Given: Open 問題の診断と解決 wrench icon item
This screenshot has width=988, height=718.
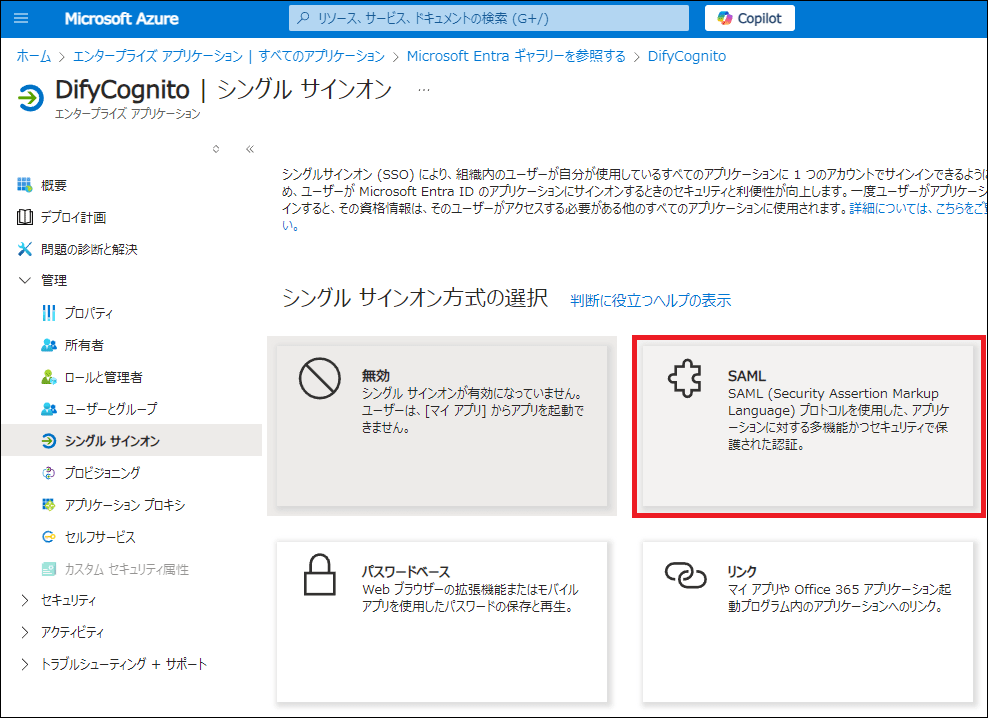Looking at the screenshot, I should coord(26,249).
